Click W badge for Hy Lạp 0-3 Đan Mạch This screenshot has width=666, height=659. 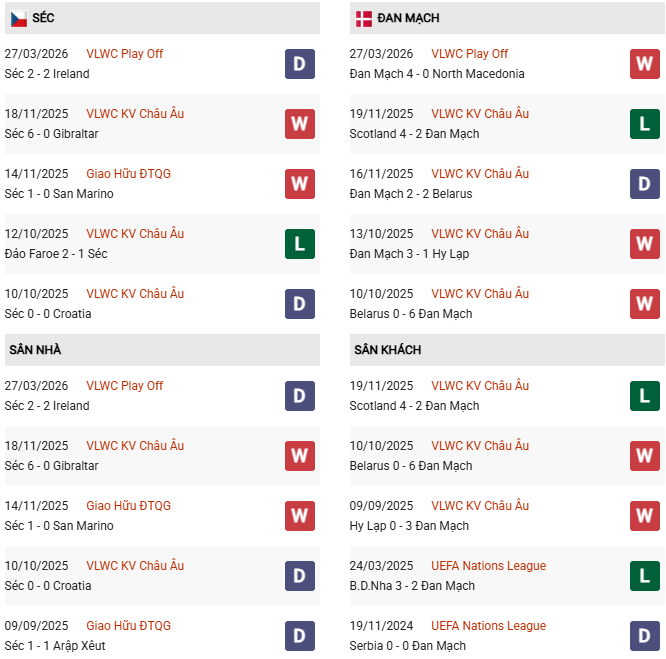click(645, 516)
